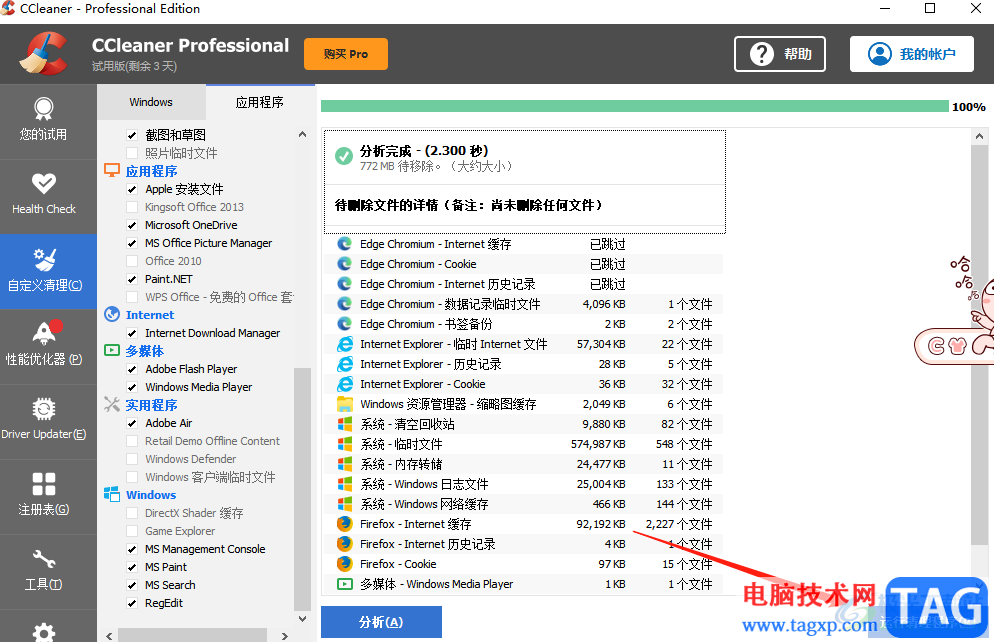994x642 pixels.
Task: Open 我的帐户 account button
Action: tap(912, 54)
